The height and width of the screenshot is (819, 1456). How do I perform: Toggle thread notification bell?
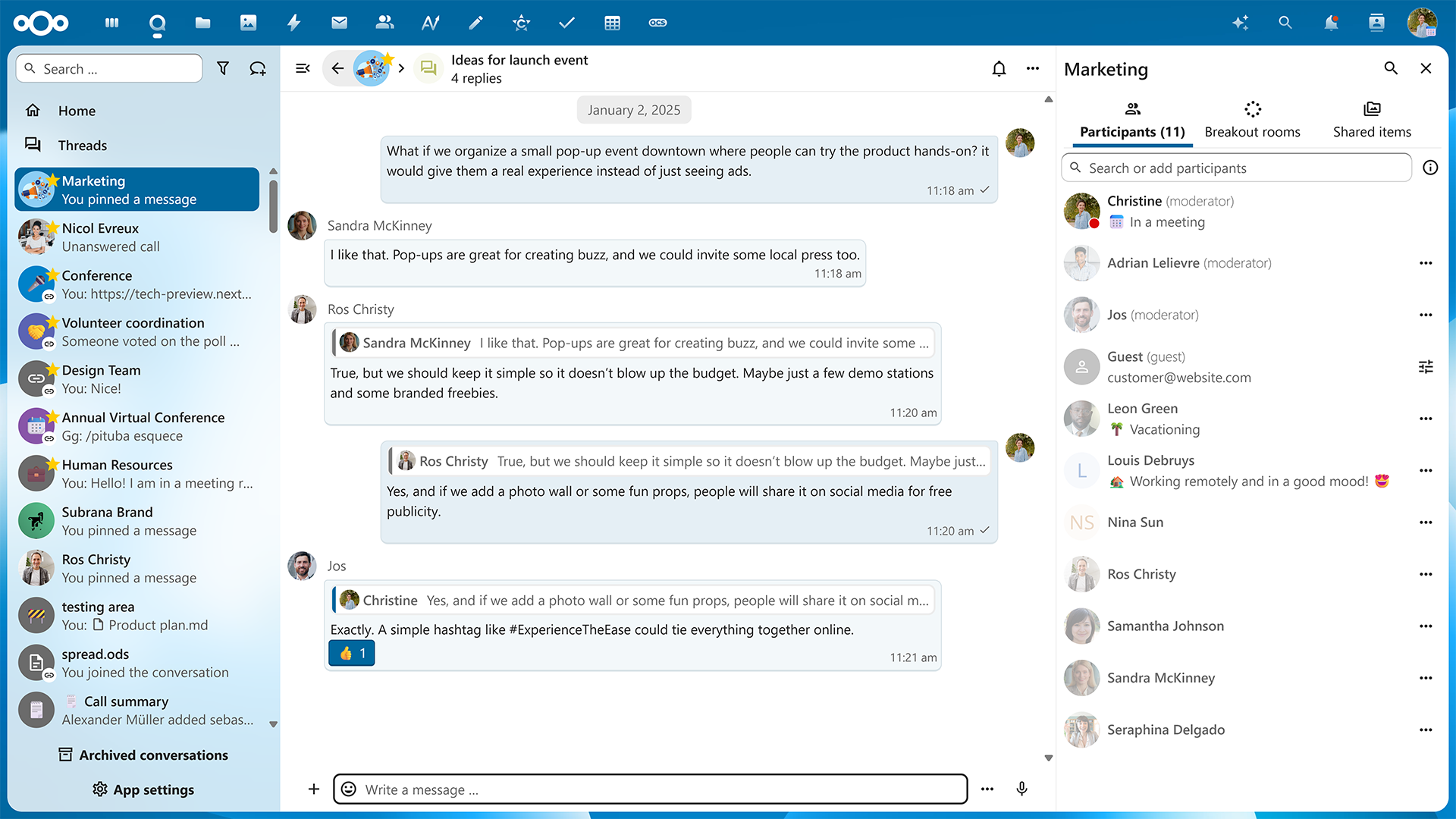999,69
